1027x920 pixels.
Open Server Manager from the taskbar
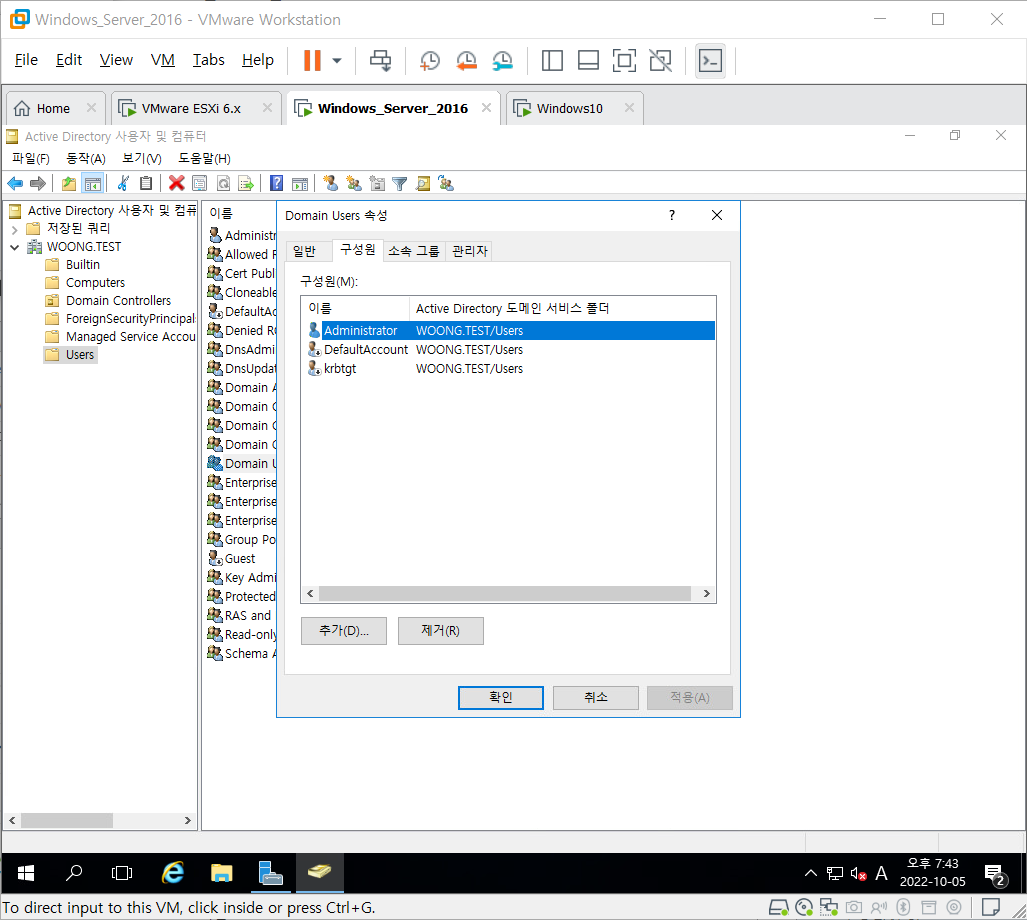pos(271,873)
